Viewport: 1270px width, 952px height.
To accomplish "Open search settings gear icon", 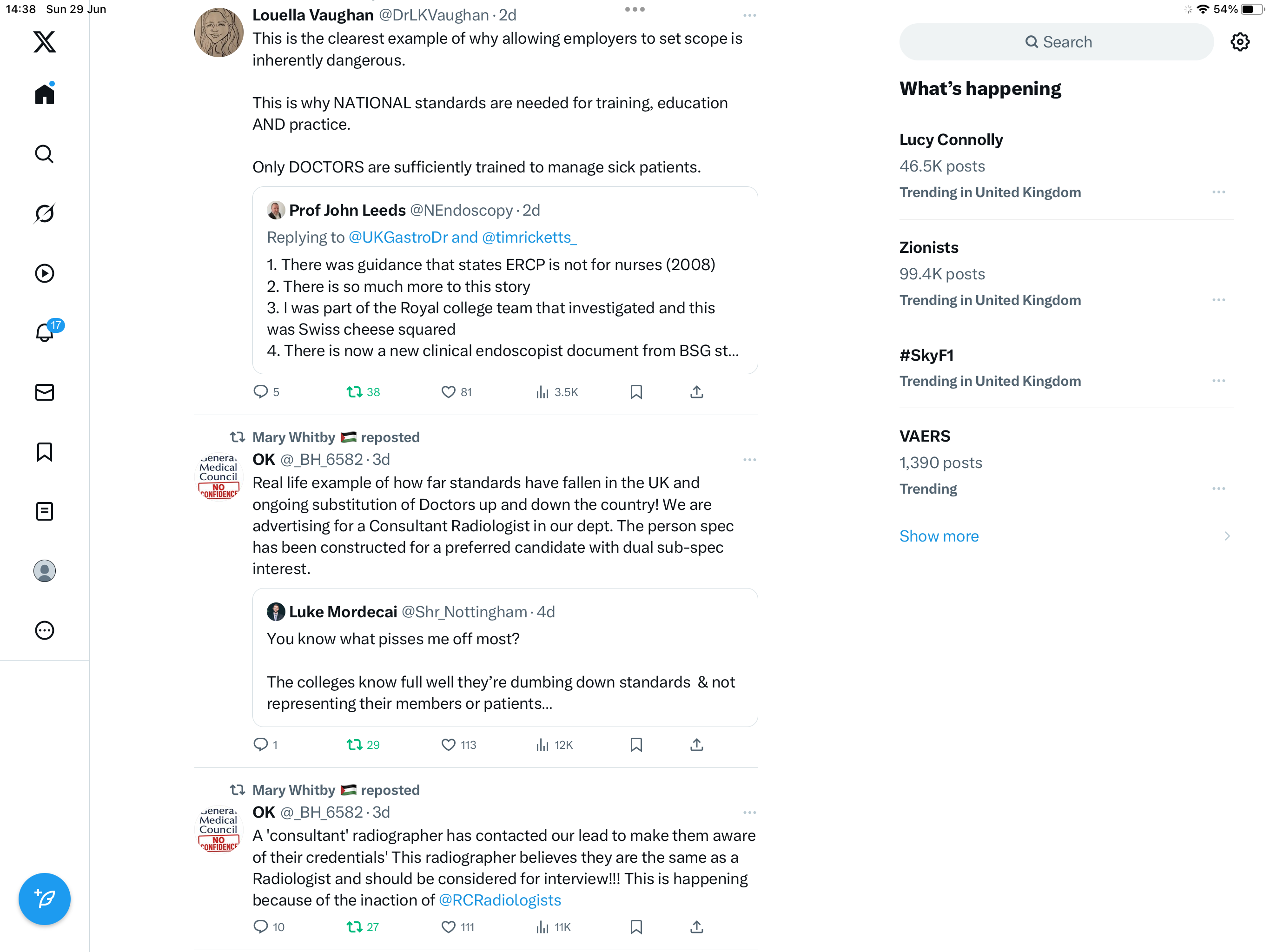I will pos(1240,42).
